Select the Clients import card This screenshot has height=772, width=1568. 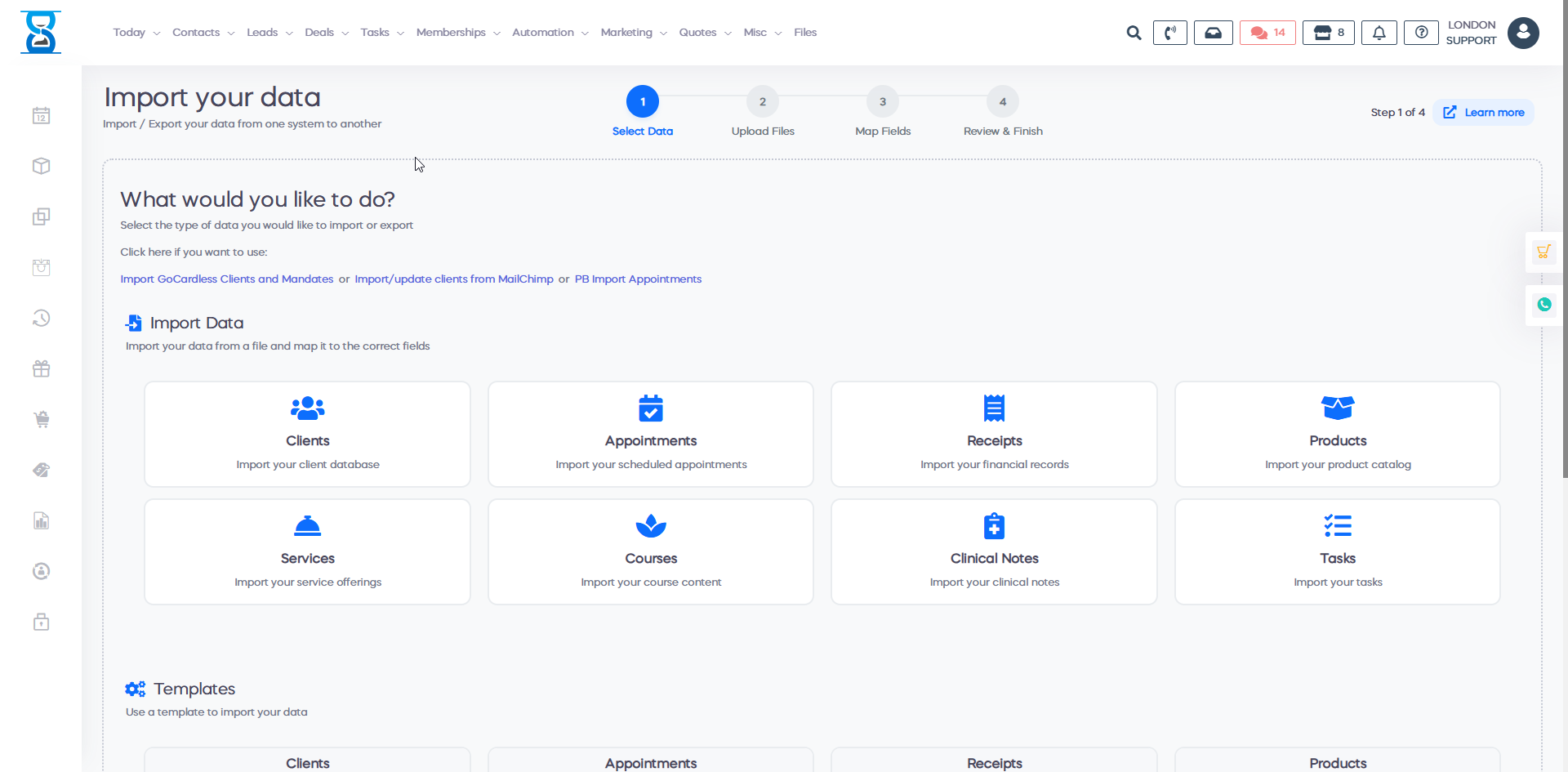click(x=308, y=434)
